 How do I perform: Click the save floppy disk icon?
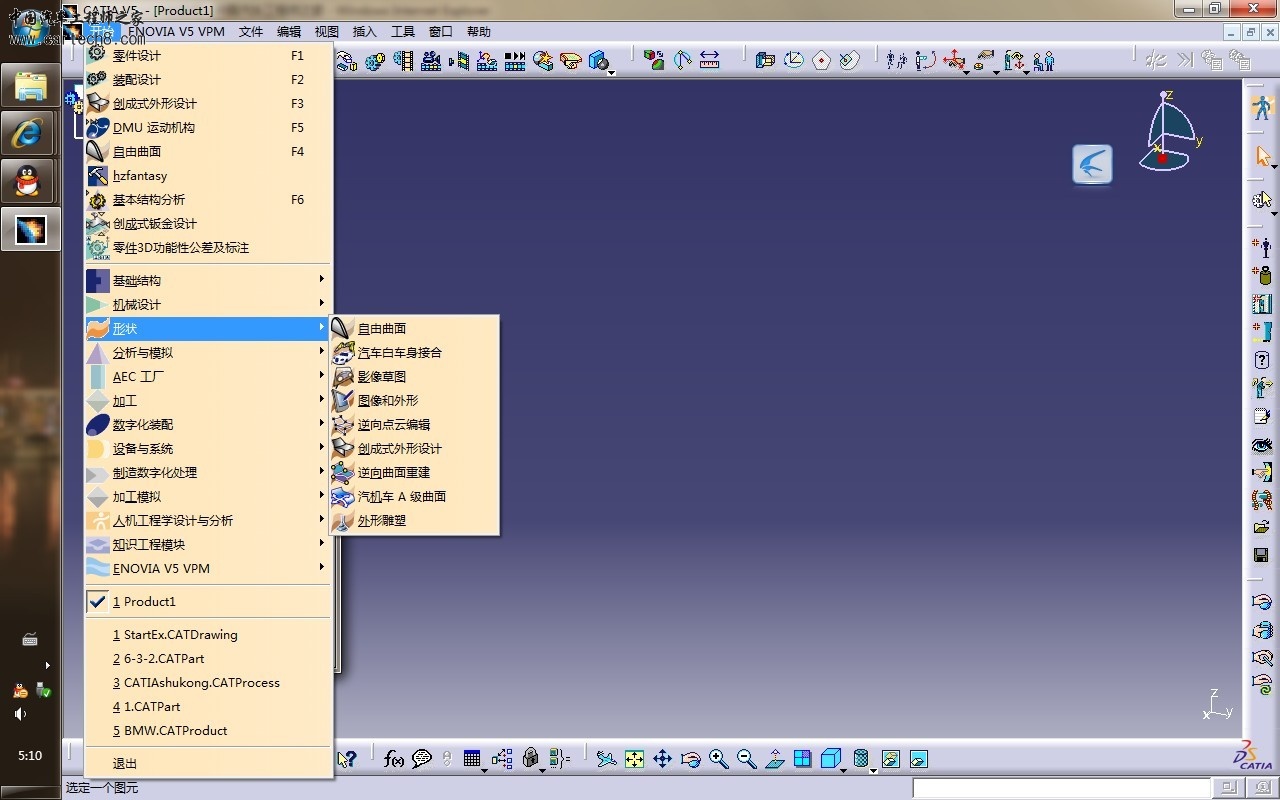[1261, 555]
